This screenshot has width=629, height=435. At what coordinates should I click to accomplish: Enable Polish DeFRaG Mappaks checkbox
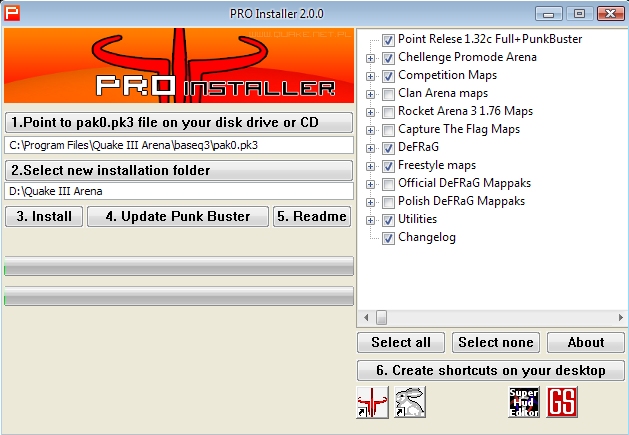(x=388, y=202)
